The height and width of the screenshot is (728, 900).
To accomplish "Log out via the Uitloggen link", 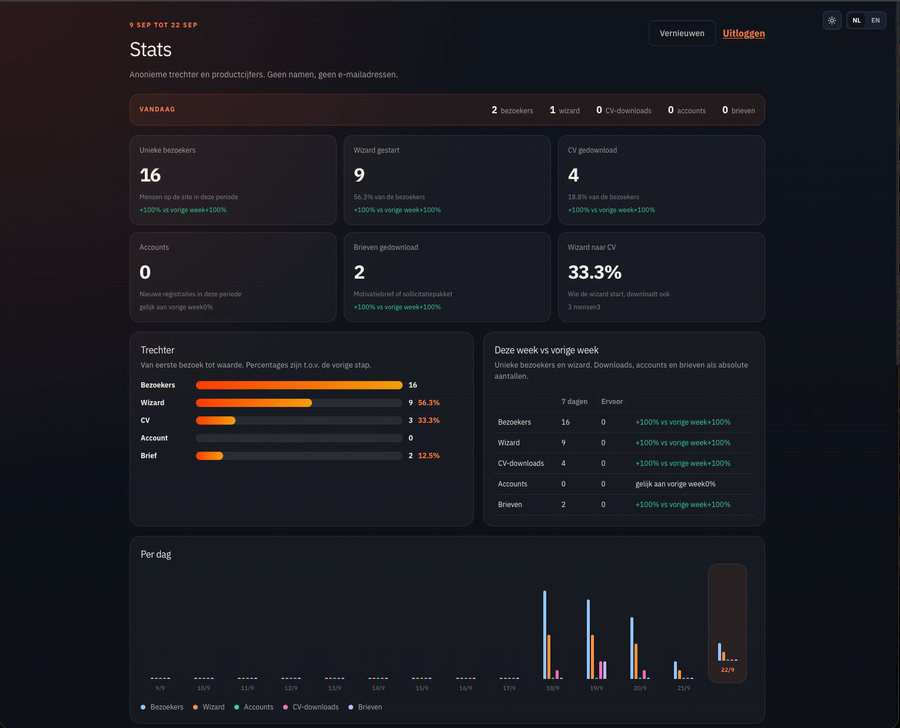I will click(743, 33).
